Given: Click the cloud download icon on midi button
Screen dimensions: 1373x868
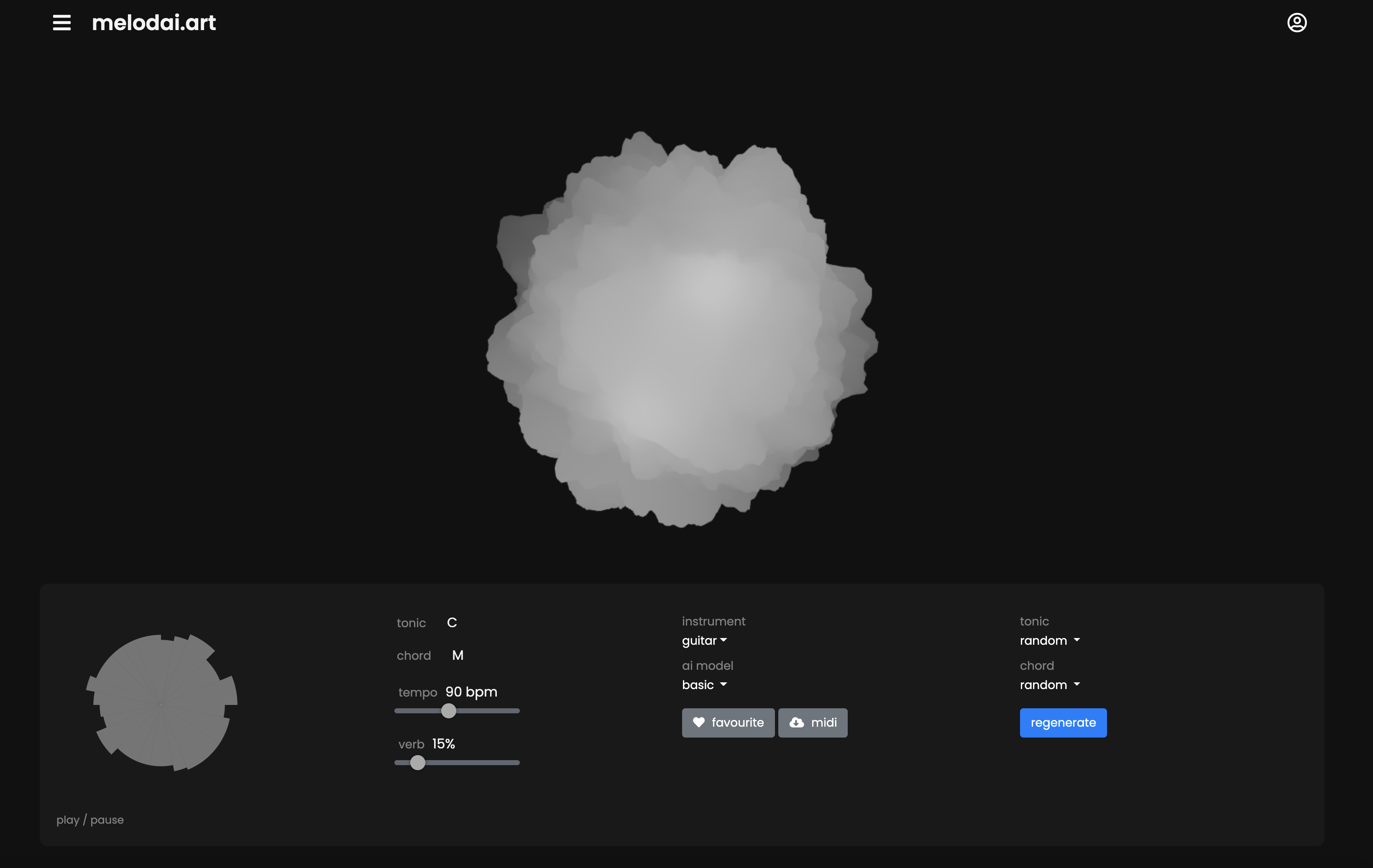Looking at the screenshot, I should [797, 722].
